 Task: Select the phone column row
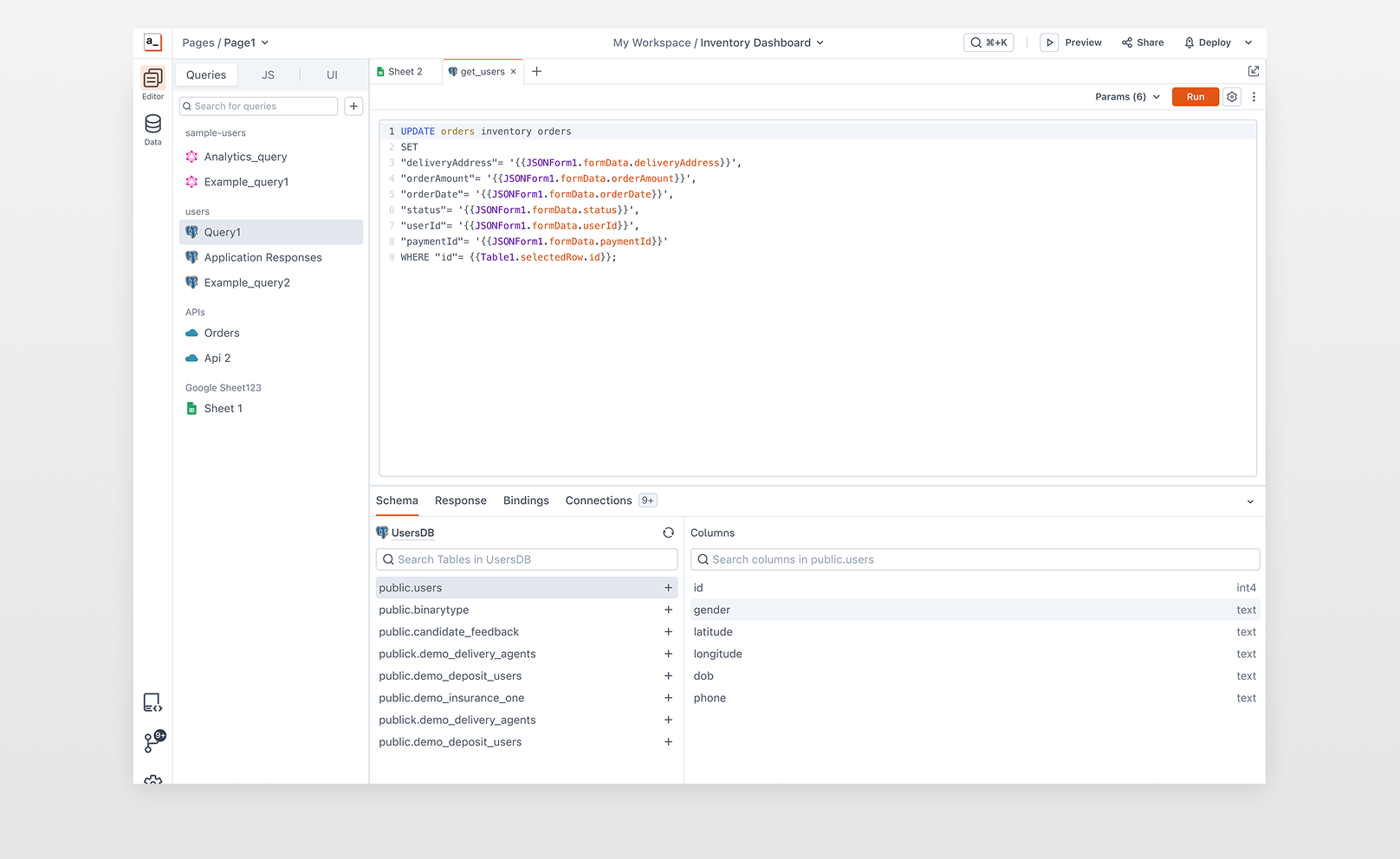tap(975, 698)
